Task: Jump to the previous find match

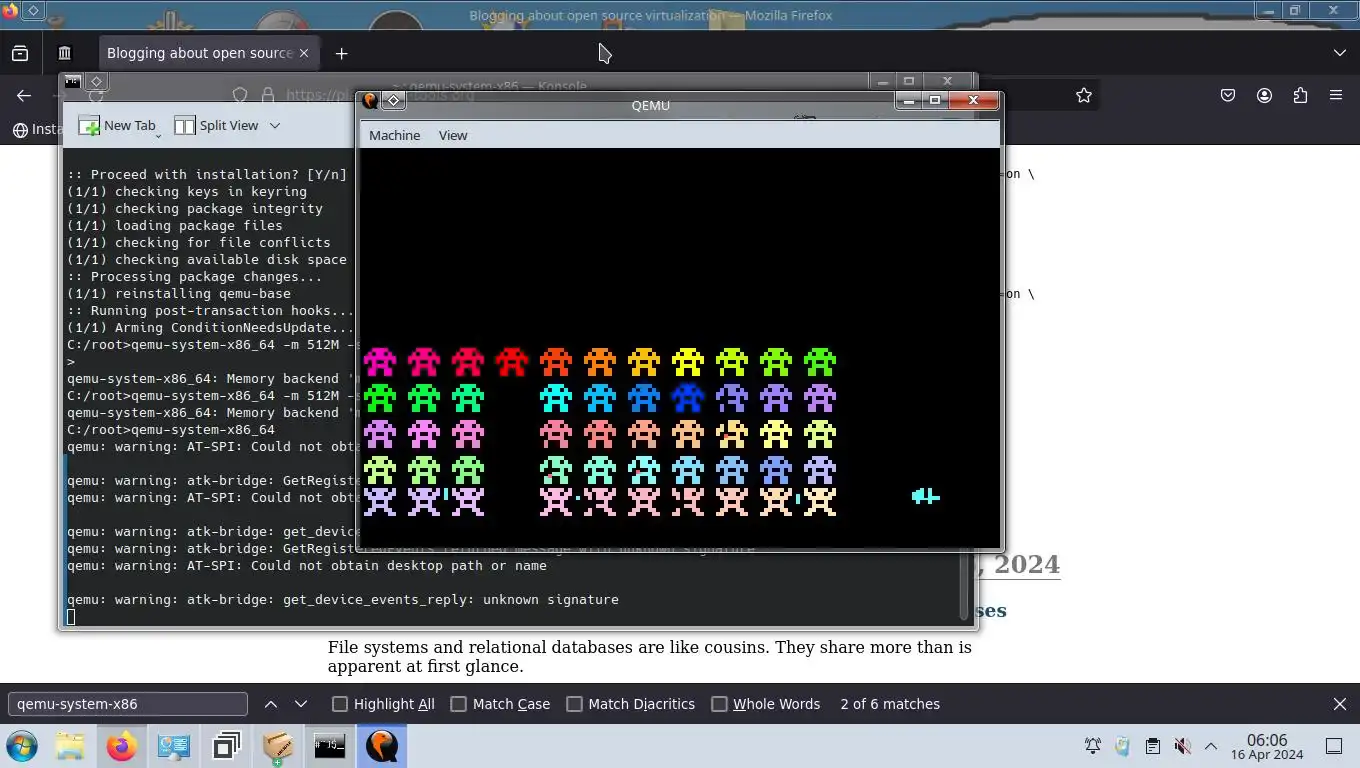Action: pyautogui.click(x=270, y=704)
